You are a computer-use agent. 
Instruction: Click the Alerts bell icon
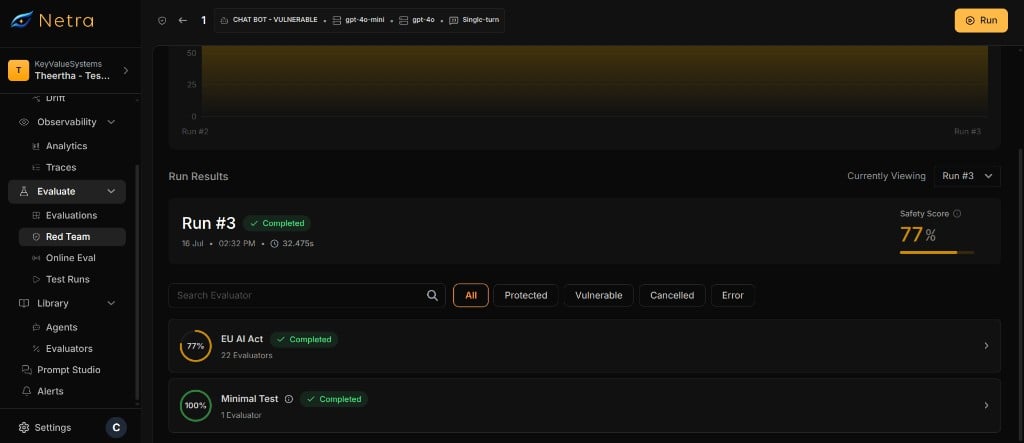(26, 391)
